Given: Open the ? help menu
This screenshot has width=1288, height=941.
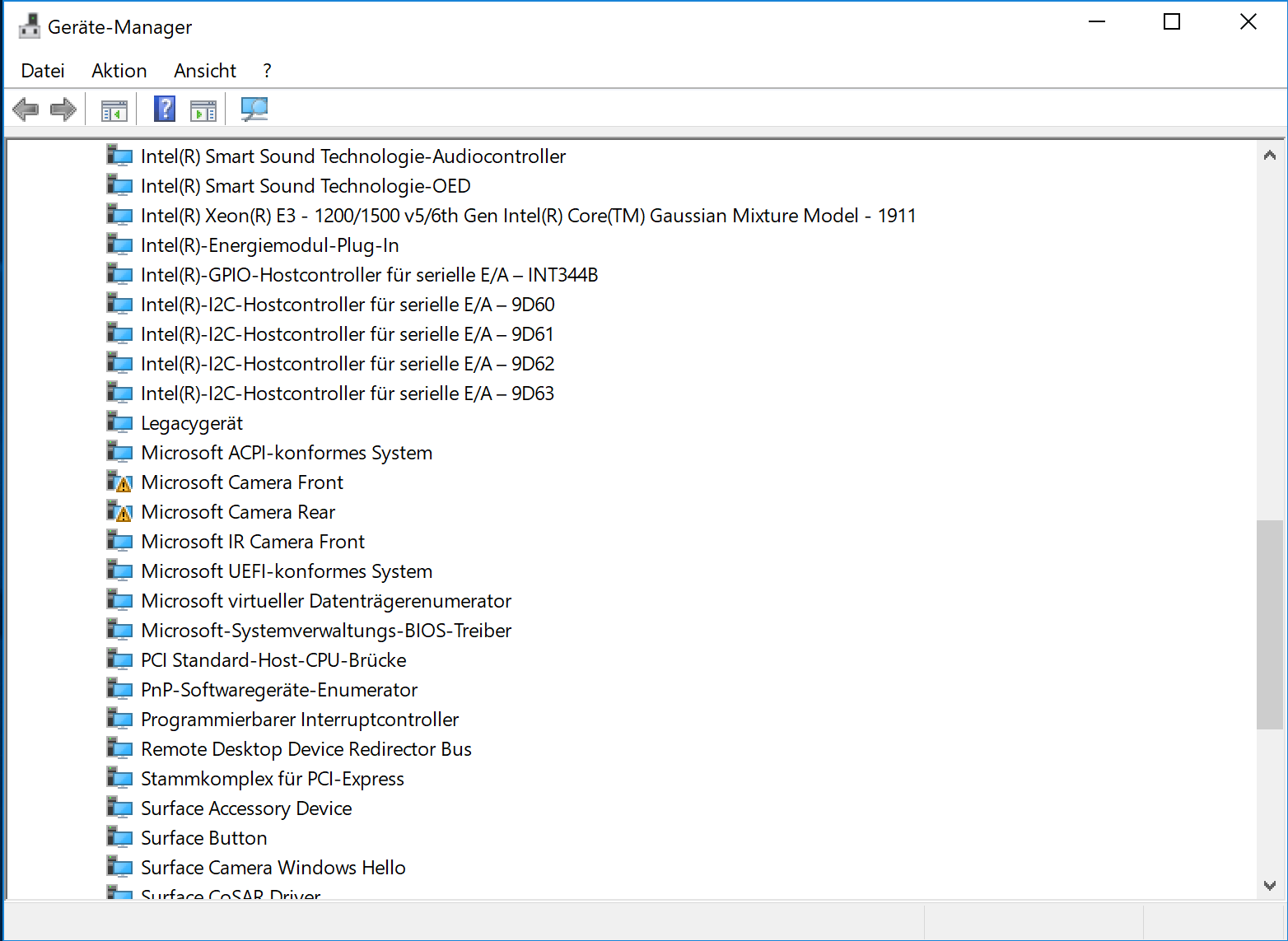Looking at the screenshot, I should (x=267, y=71).
